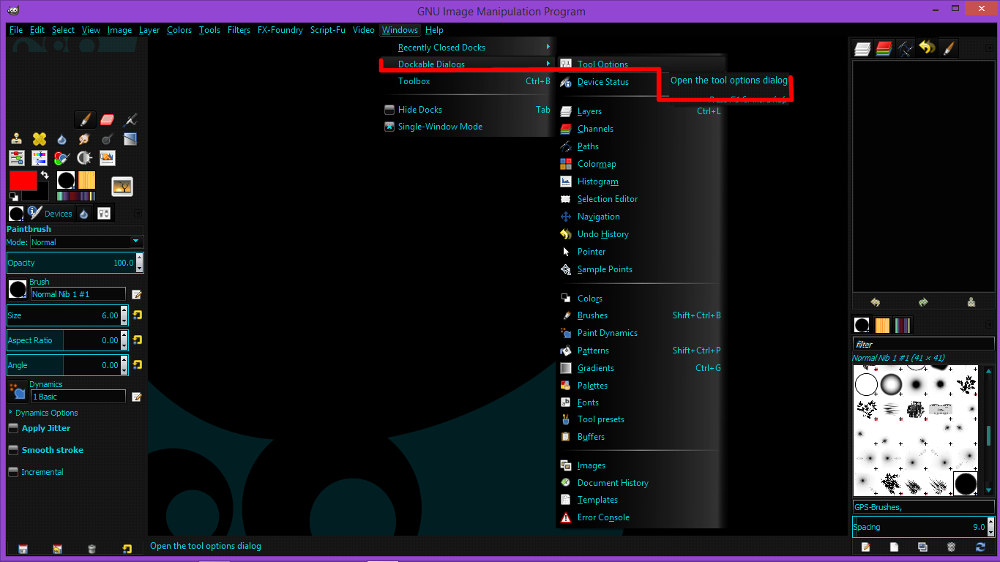The height and width of the screenshot is (562, 1000).
Task: Restore tool preset icon at dock bottom
Action: (57, 549)
